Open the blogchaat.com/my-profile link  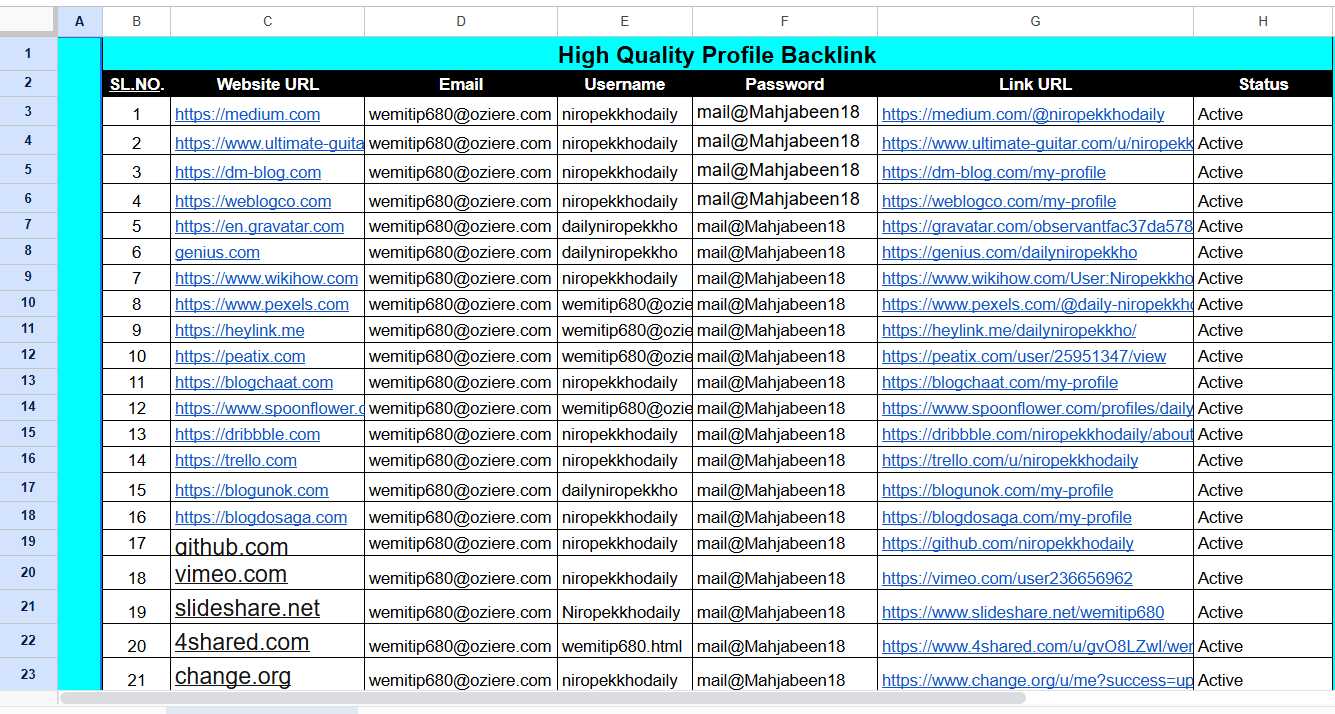[x=1000, y=382]
